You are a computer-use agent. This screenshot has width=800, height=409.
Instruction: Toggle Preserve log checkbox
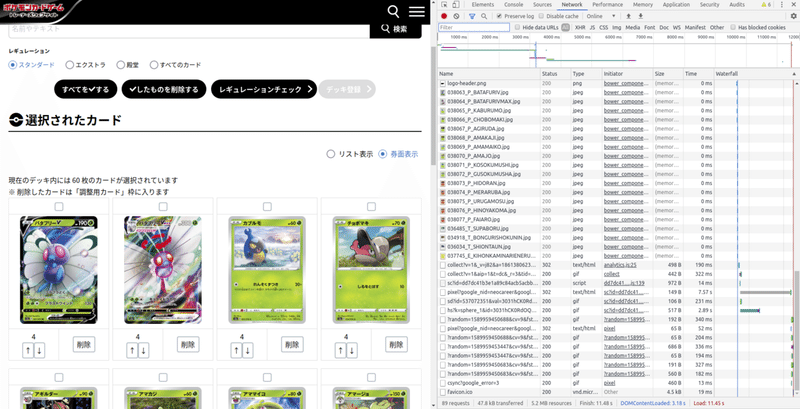(x=499, y=16)
